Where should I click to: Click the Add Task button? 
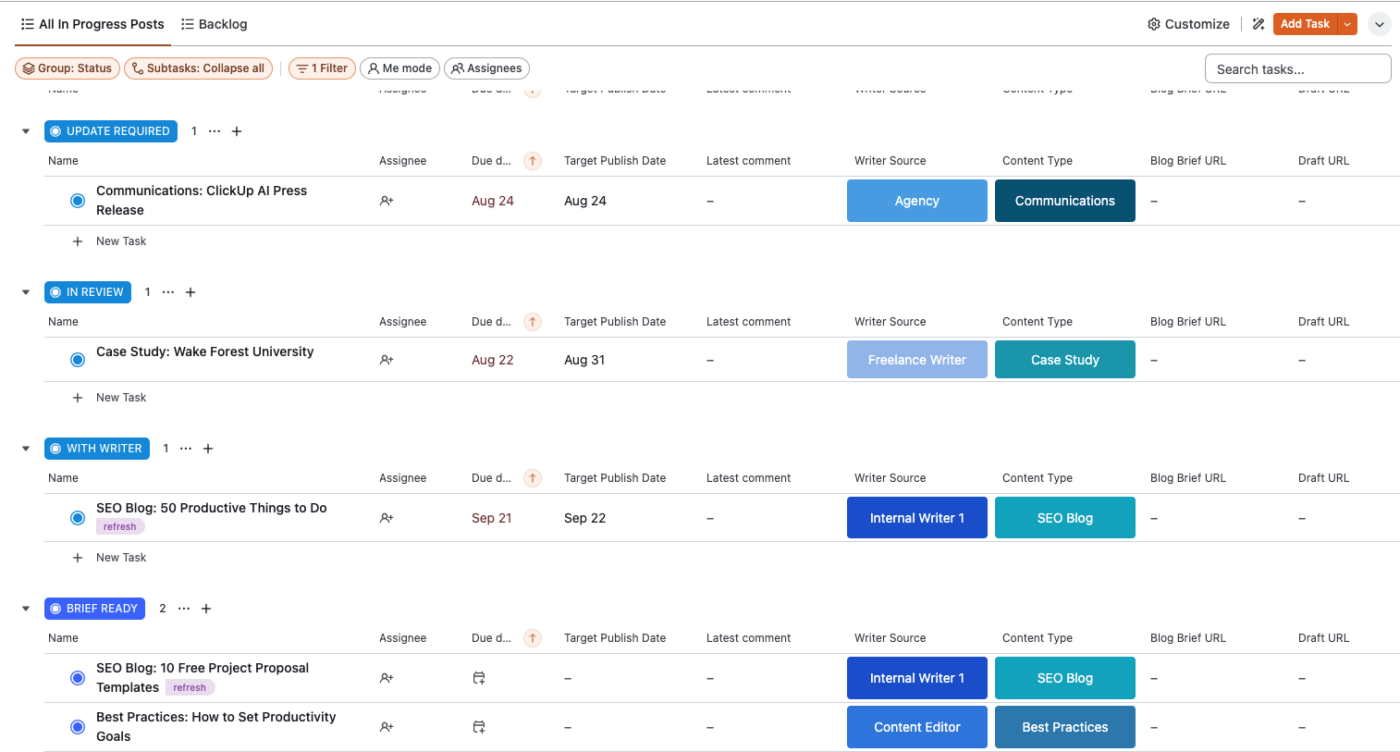click(1304, 24)
